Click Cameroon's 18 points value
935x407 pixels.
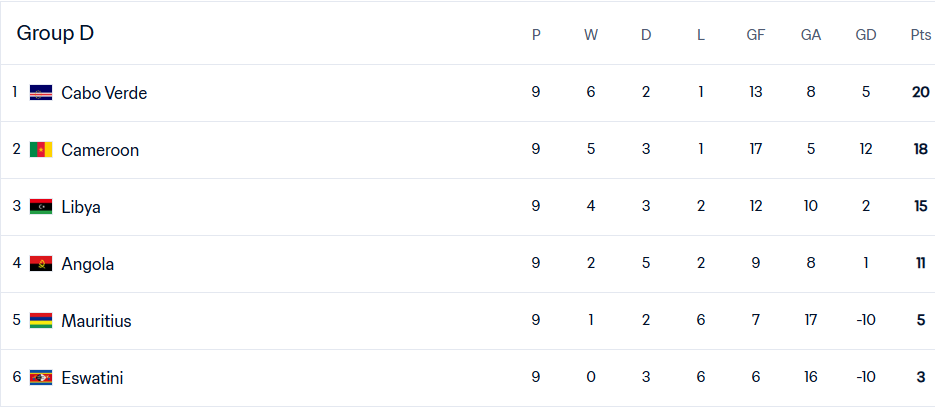point(920,149)
